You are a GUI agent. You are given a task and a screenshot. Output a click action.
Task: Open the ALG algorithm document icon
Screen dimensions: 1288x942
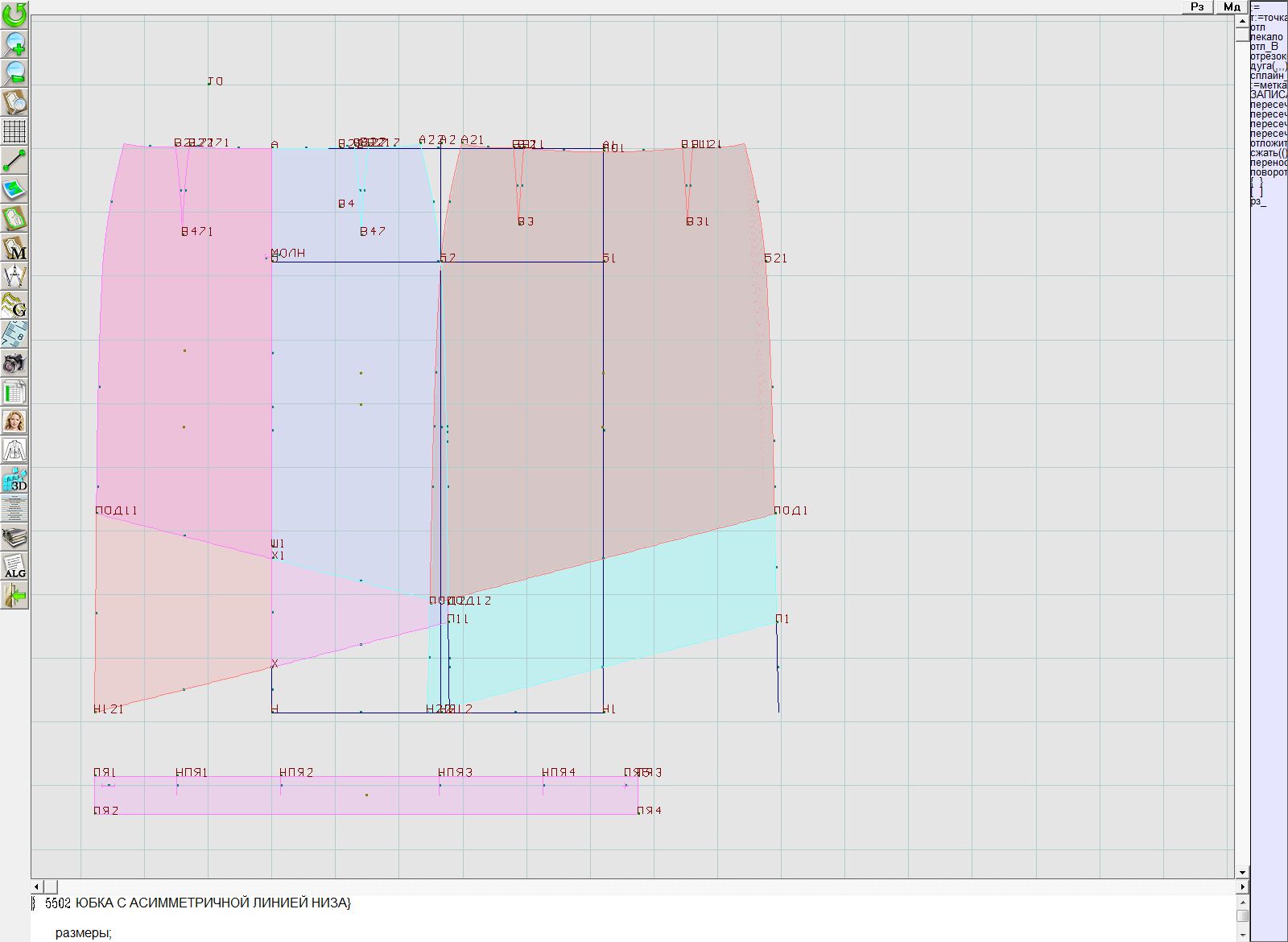coord(14,566)
